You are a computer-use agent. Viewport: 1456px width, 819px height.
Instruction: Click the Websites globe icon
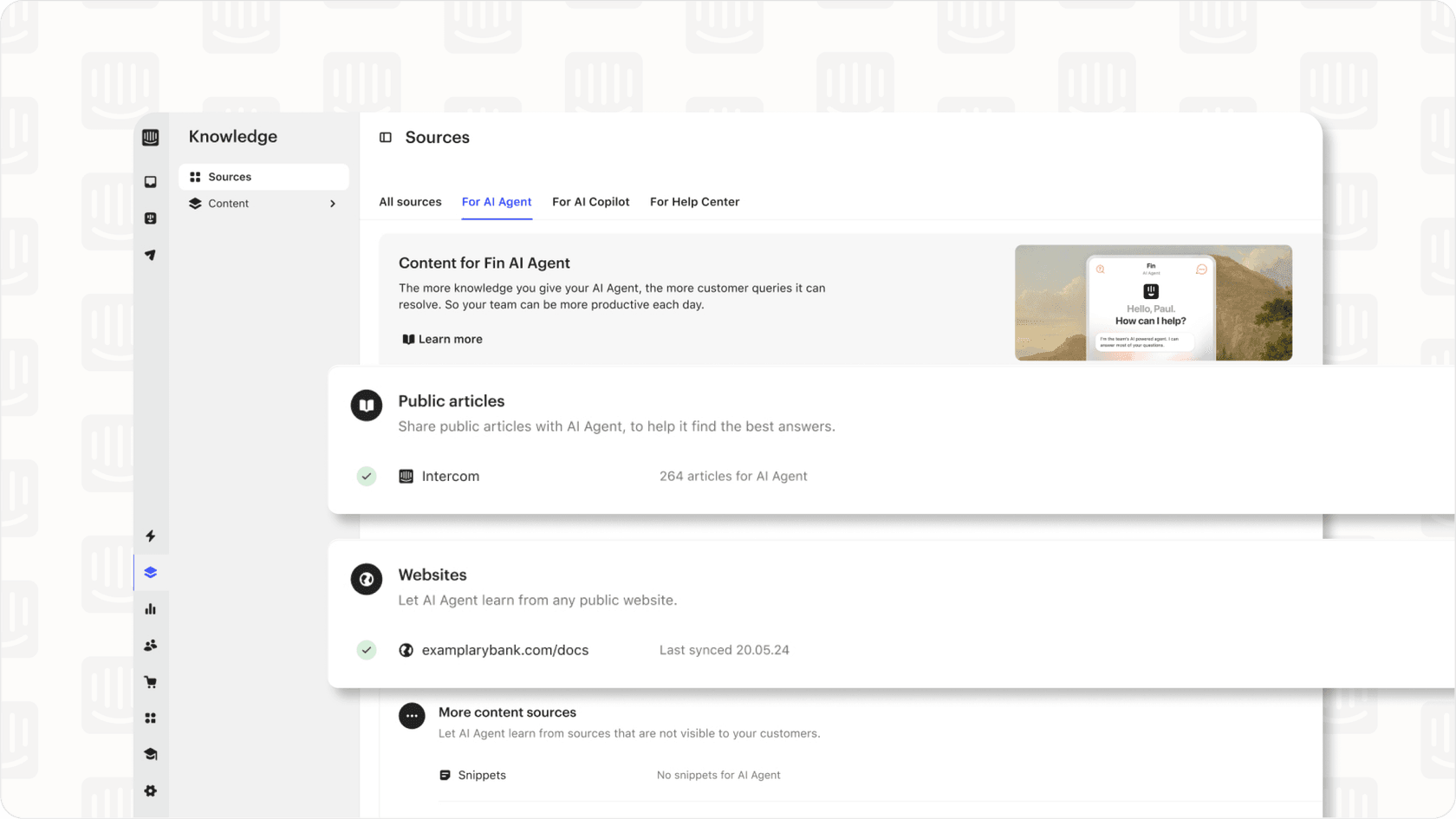(367, 579)
